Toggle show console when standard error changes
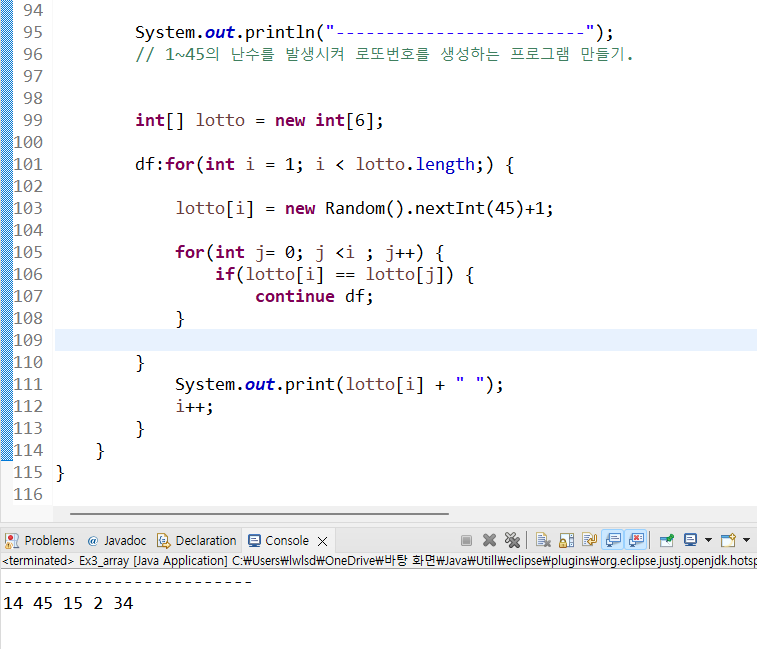 pyautogui.click(x=636, y=540)
